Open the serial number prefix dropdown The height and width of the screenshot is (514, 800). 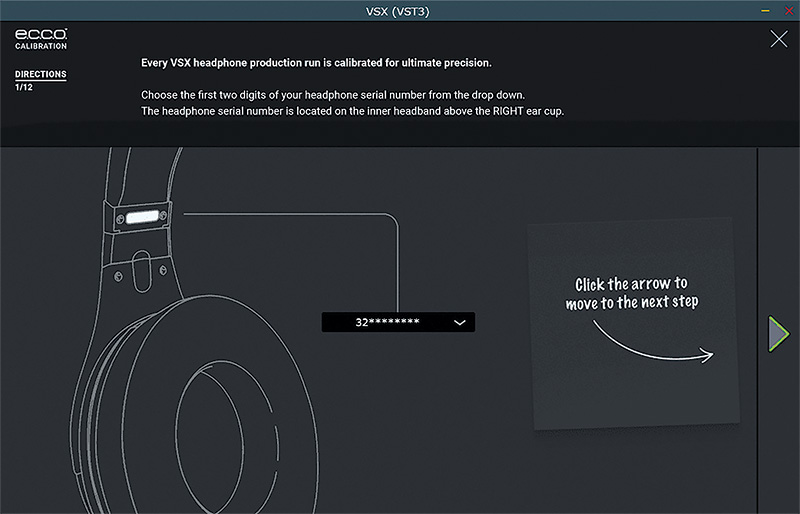[x=398, y=322]
